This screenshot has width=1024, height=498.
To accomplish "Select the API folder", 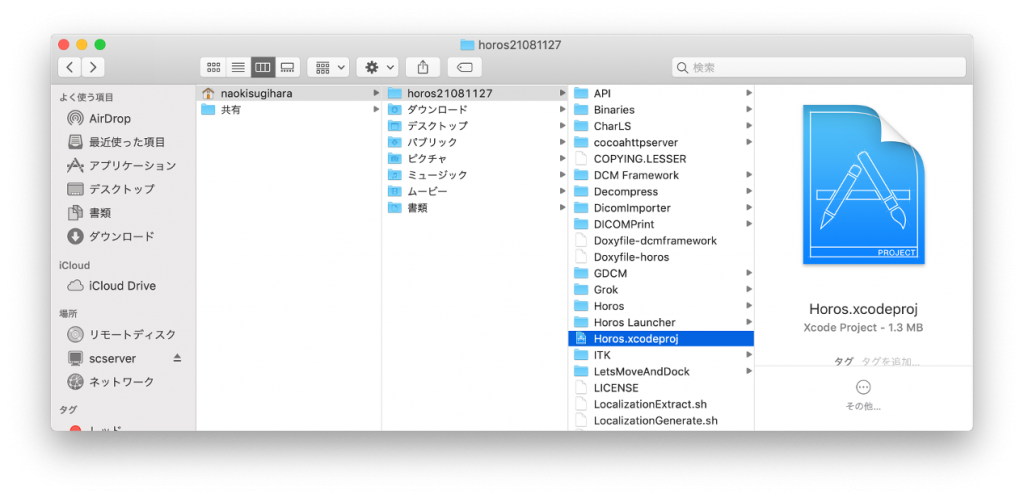I will 662,93.
